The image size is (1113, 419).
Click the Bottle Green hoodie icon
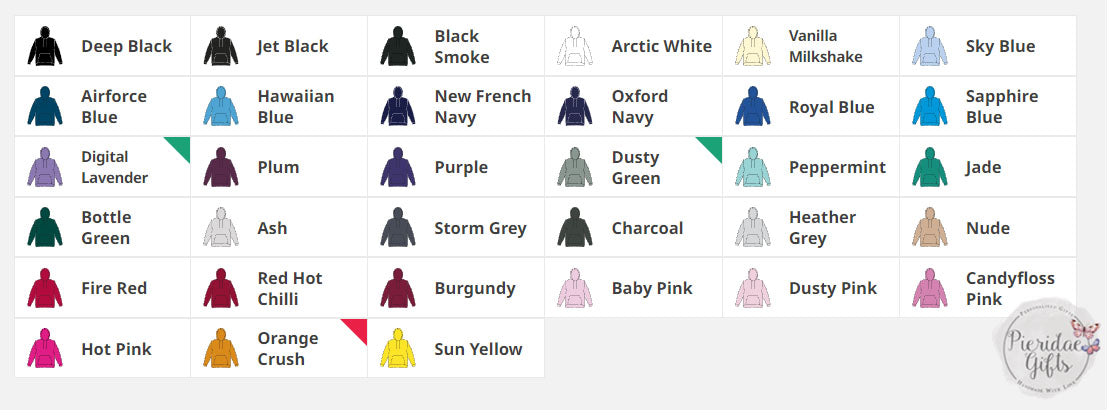point(45,228)
